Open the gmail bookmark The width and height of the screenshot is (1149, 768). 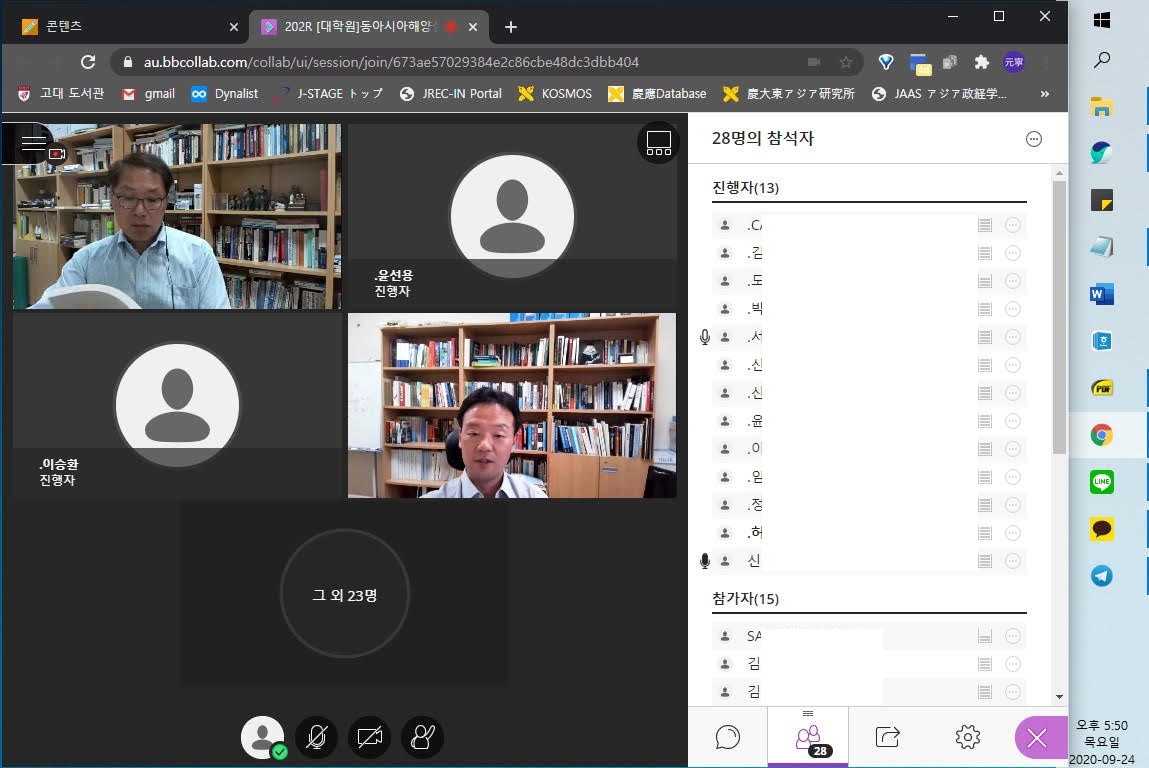pos(148,94)
